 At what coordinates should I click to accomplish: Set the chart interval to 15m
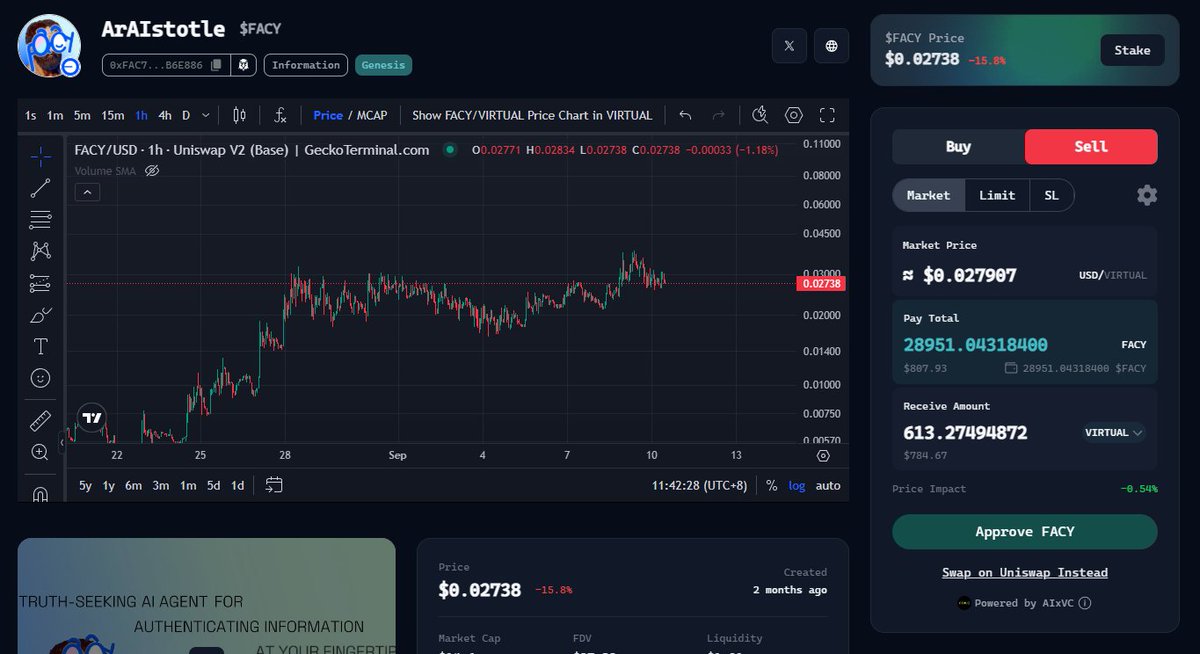pos(113,115)
